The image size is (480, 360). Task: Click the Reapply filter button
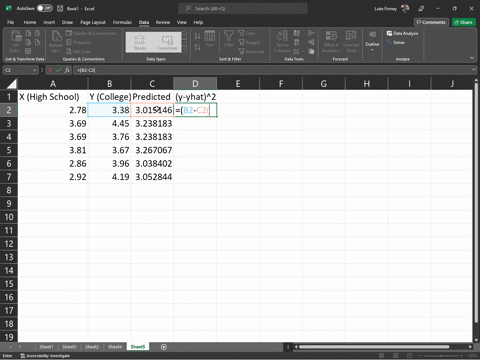pyautogui.click(x=249, y=42)
